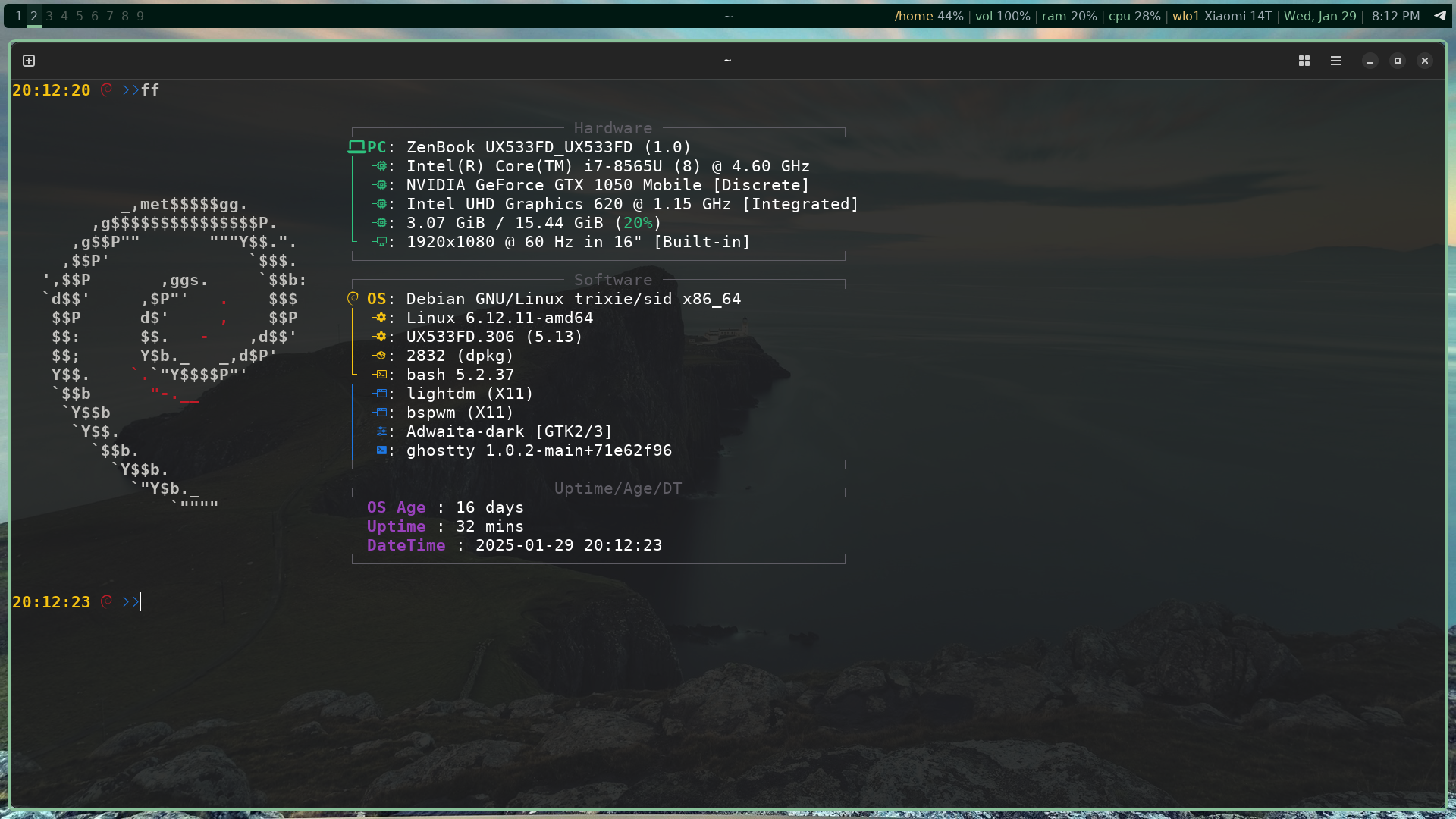
Task: Open the Telegram tray icon
Action: coord(1440,15)
